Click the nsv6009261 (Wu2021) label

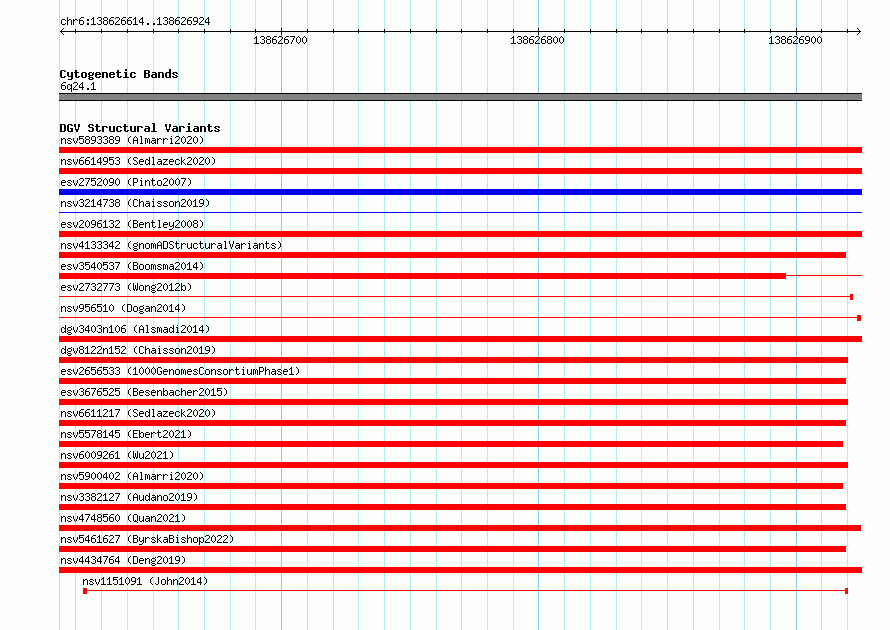[117, 455]
